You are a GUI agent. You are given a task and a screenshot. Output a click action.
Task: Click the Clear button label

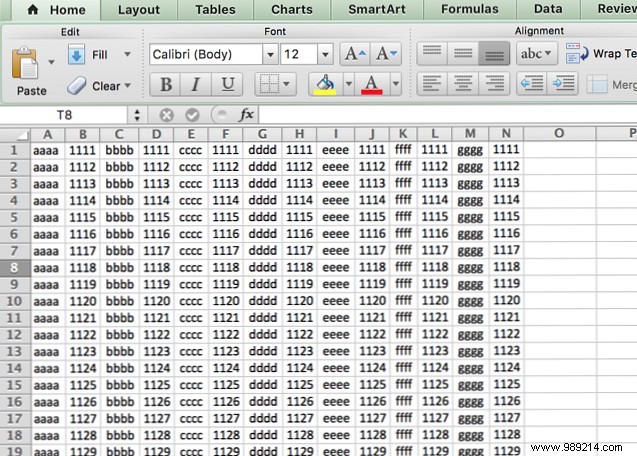point(106,86)
